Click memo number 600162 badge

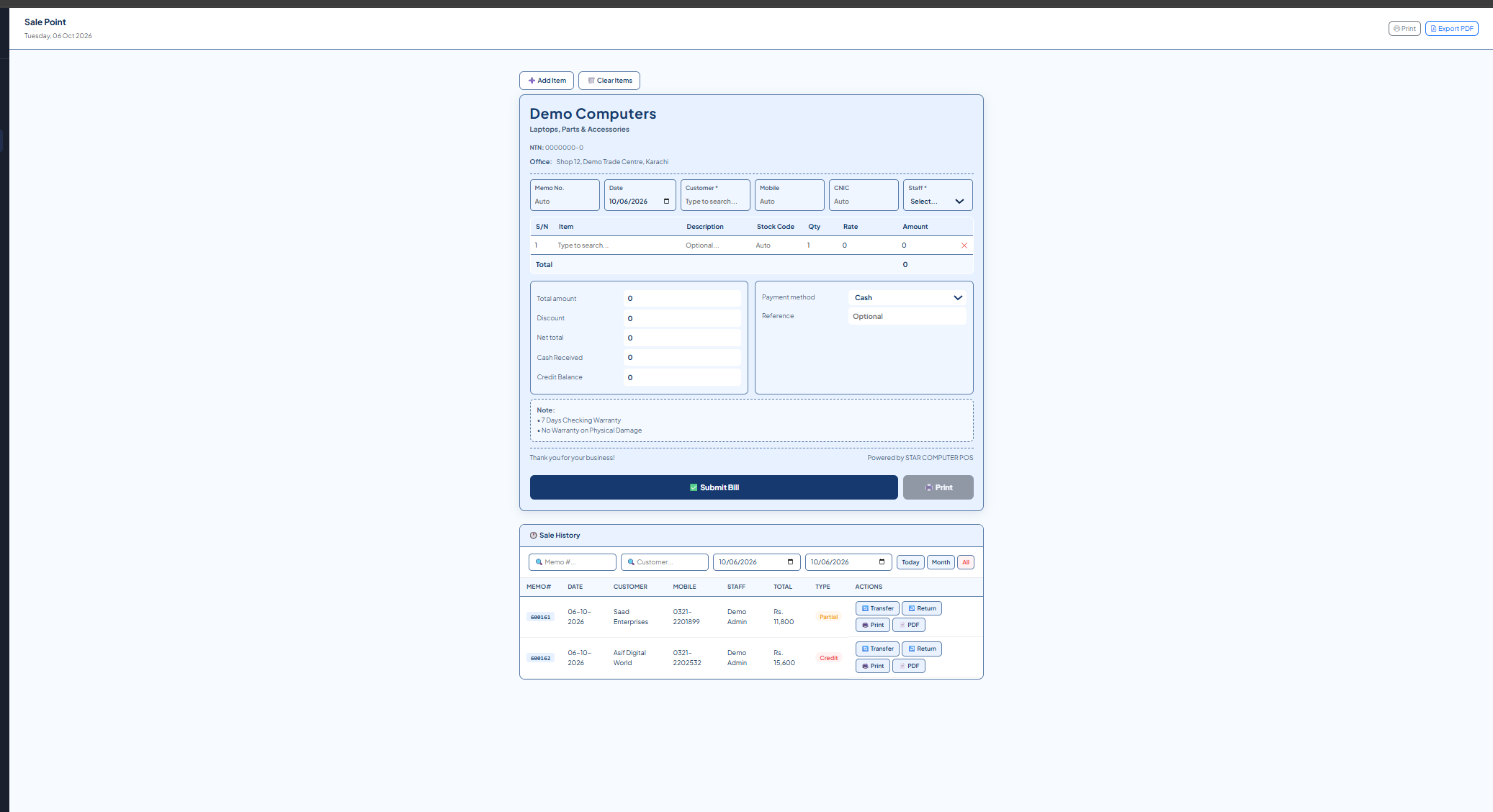540,658
